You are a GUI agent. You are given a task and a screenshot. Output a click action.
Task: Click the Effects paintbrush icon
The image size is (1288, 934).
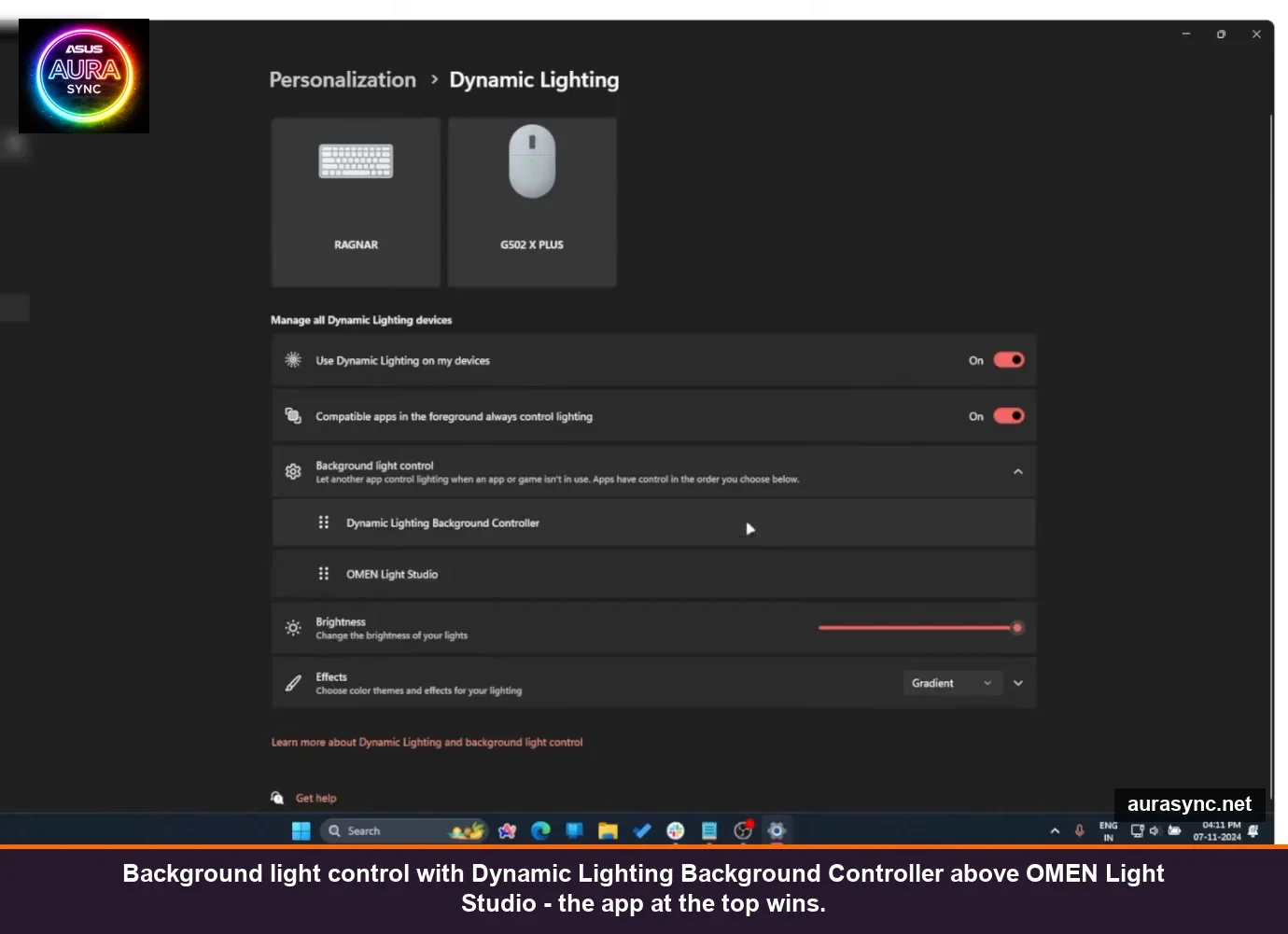tap(292, 682)
